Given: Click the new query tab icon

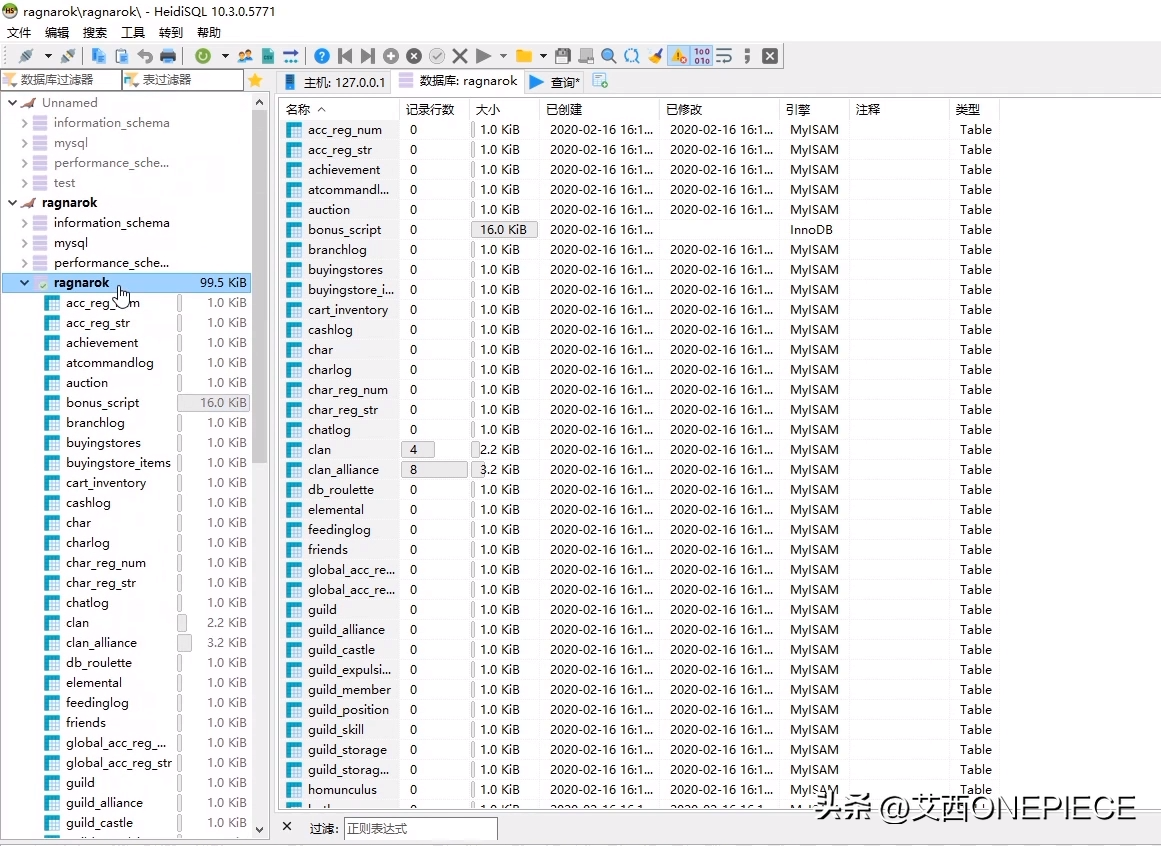Looking at the screenshot, I should (600, 81).
